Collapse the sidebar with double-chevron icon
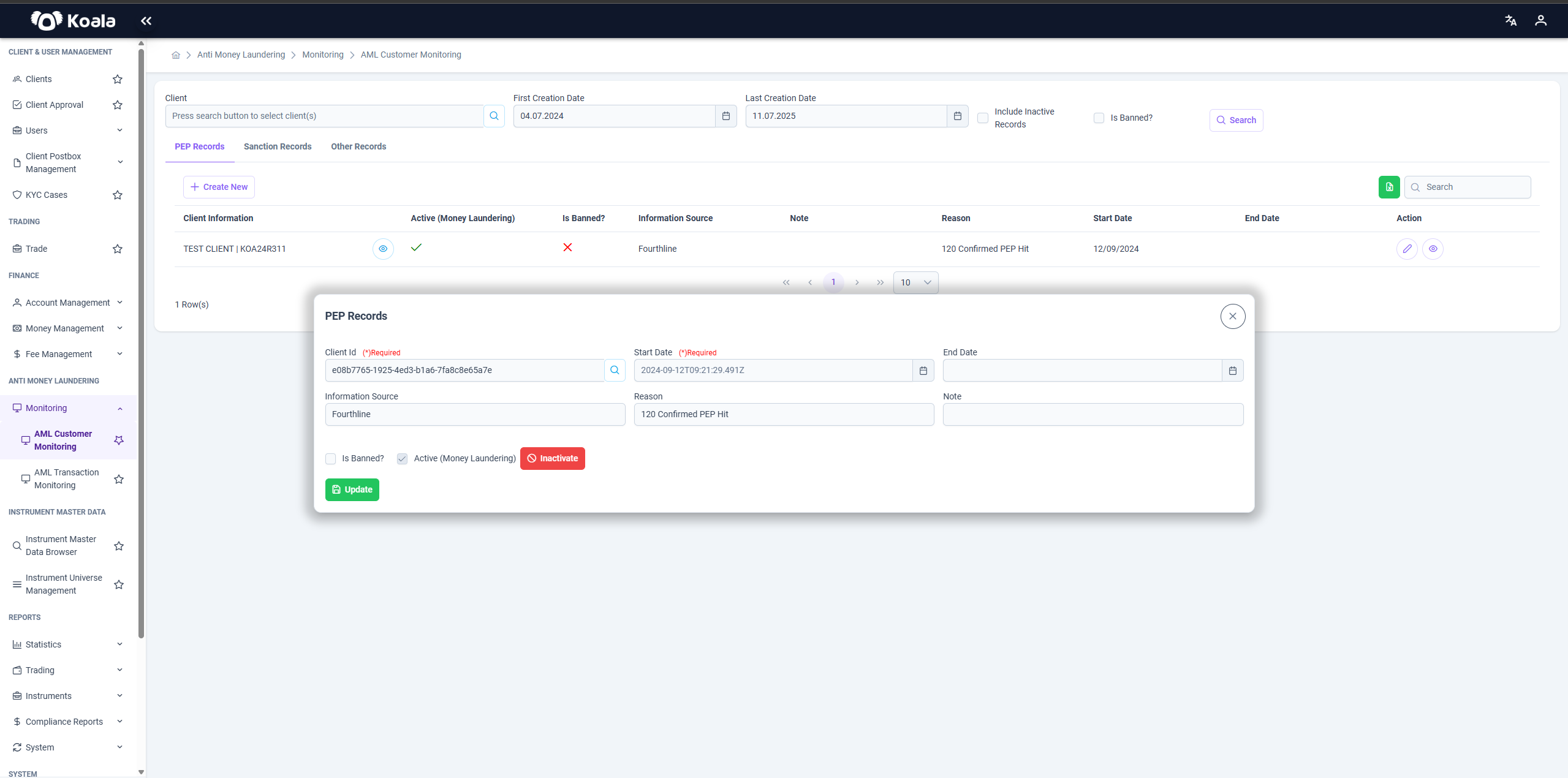The image size is (1568, 778). tap(146, 21)
